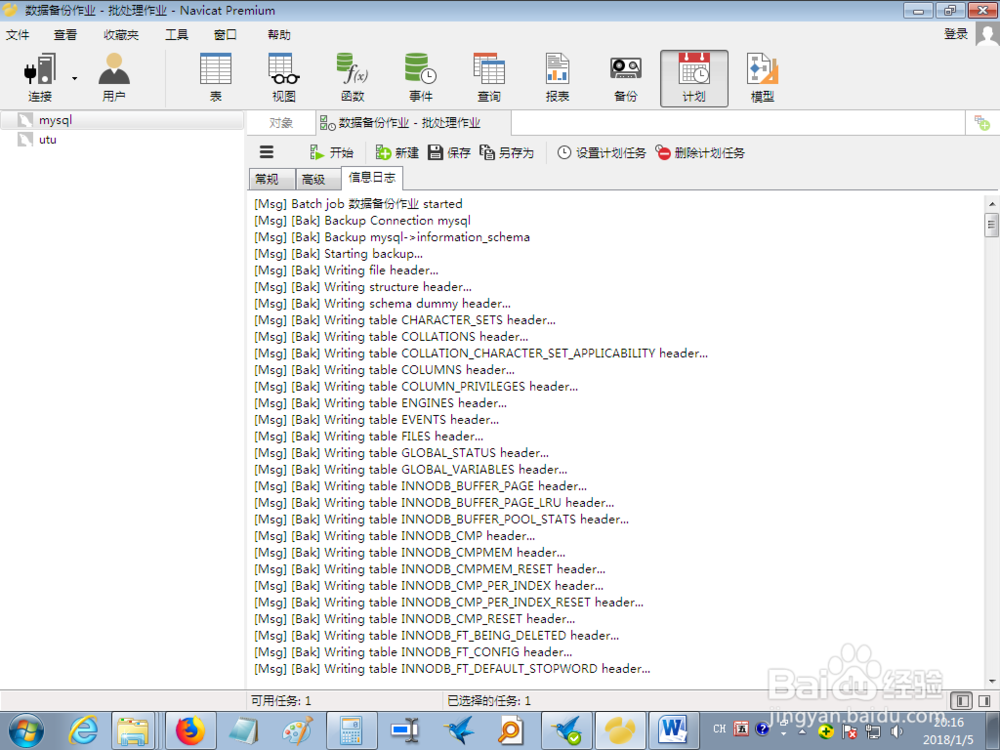
Task: Open the Paint palette app in the taskbar
Action: 297,731
